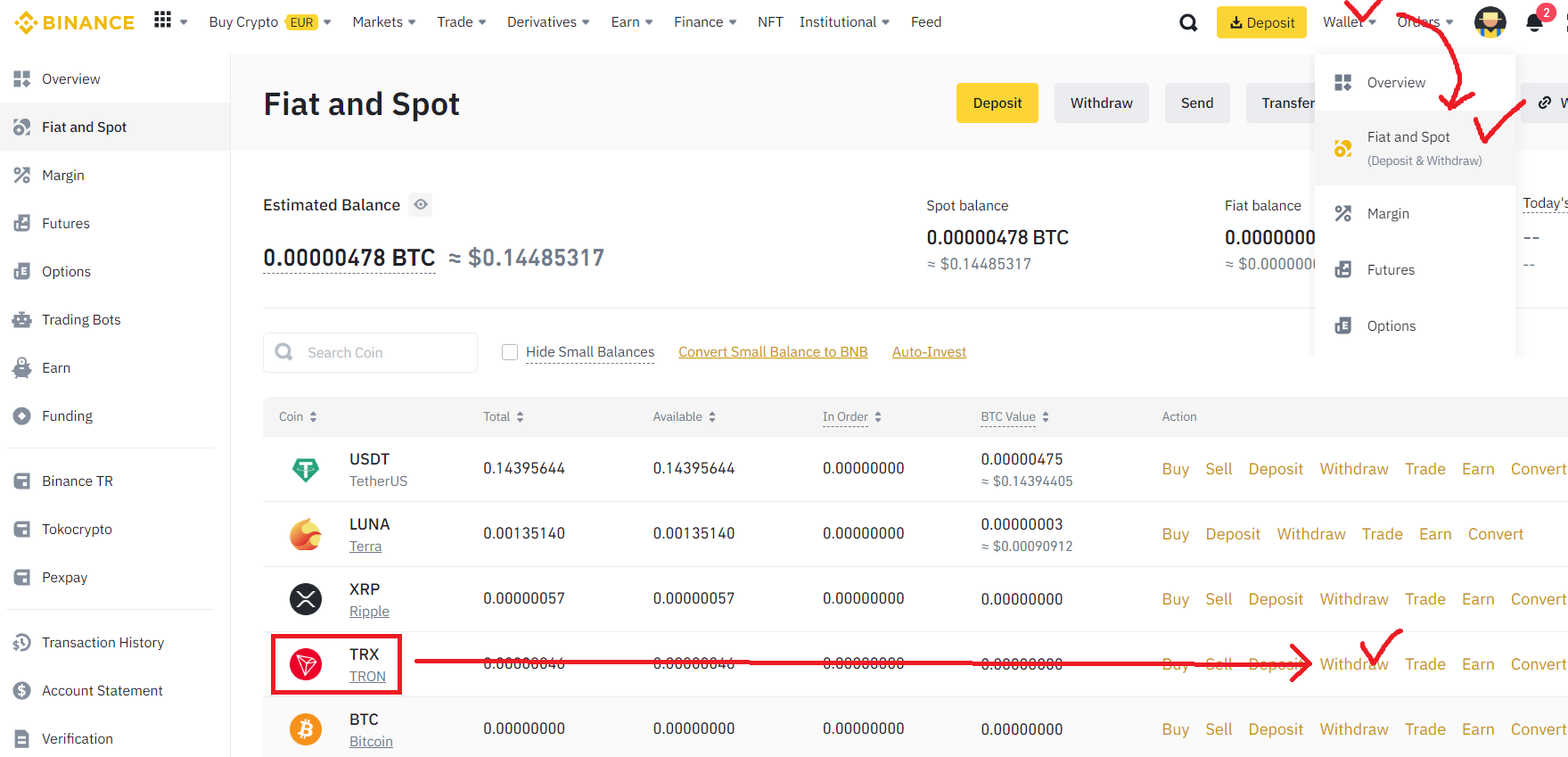Click the XRP Ripple coin icon

tap(306, 599)
